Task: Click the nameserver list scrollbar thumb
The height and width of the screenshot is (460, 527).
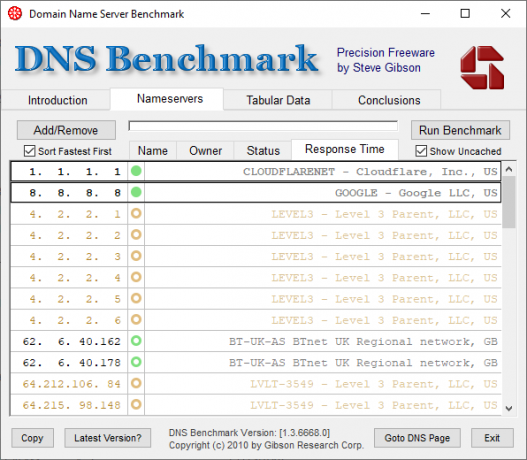Action: [x=509, y=203]
